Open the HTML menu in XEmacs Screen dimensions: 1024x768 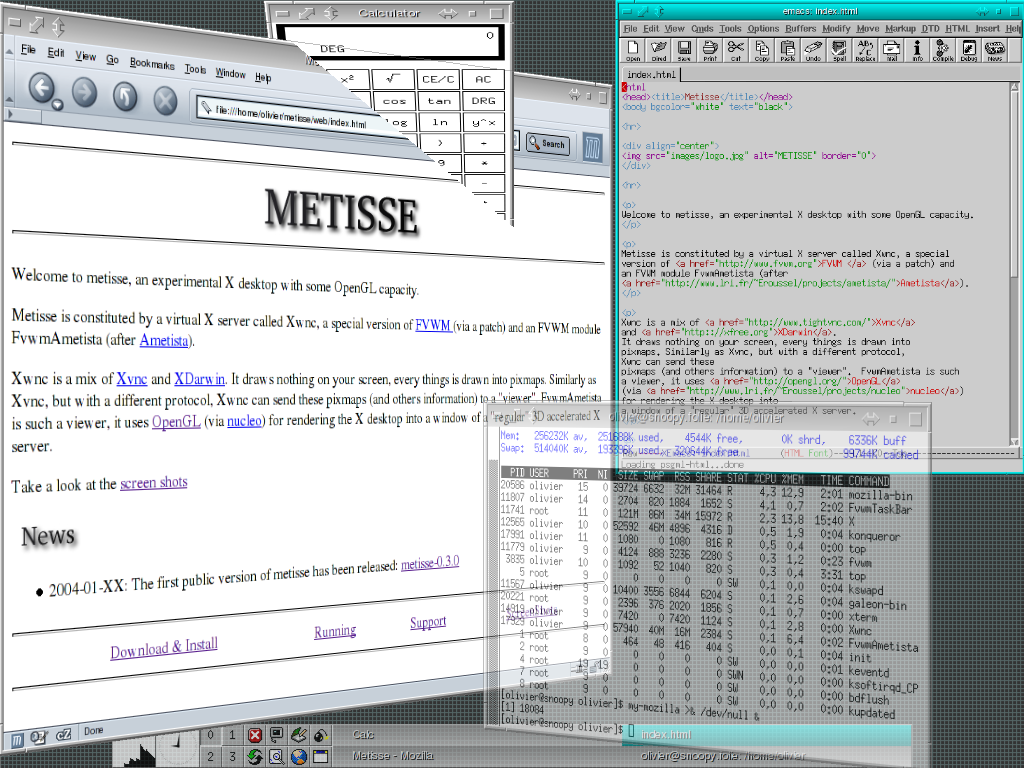[957, 28]
